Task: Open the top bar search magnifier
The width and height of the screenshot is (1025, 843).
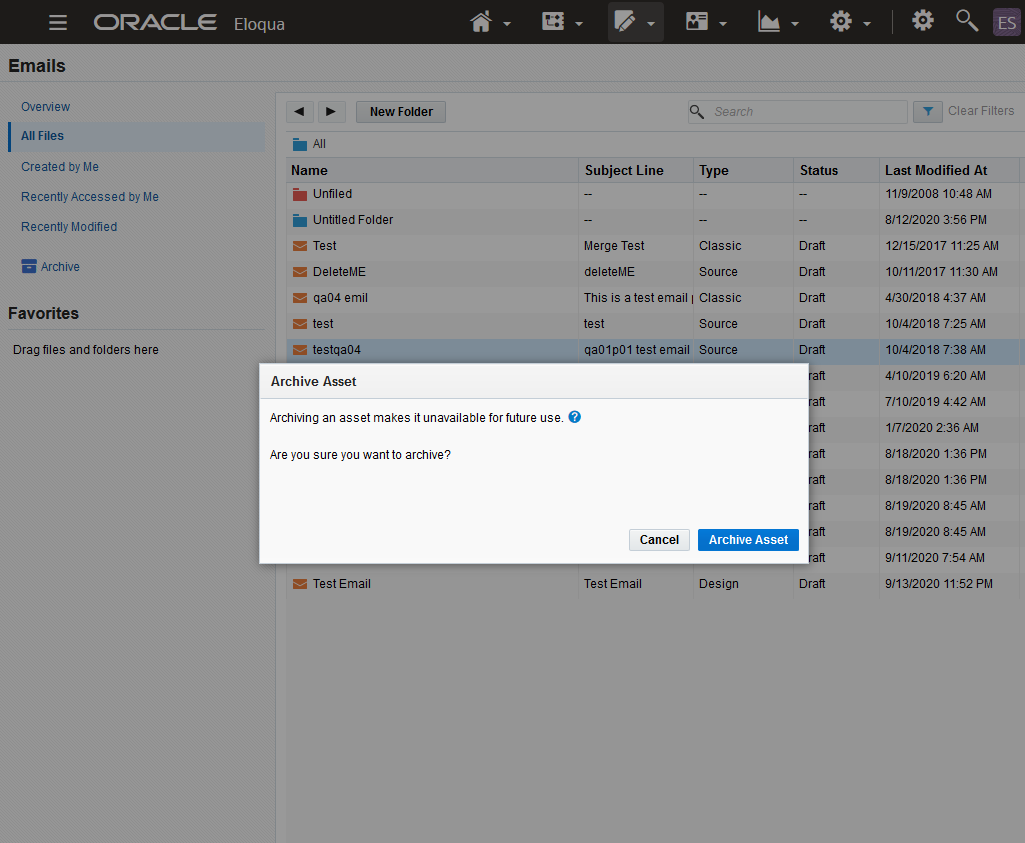Action: [967, 21]
